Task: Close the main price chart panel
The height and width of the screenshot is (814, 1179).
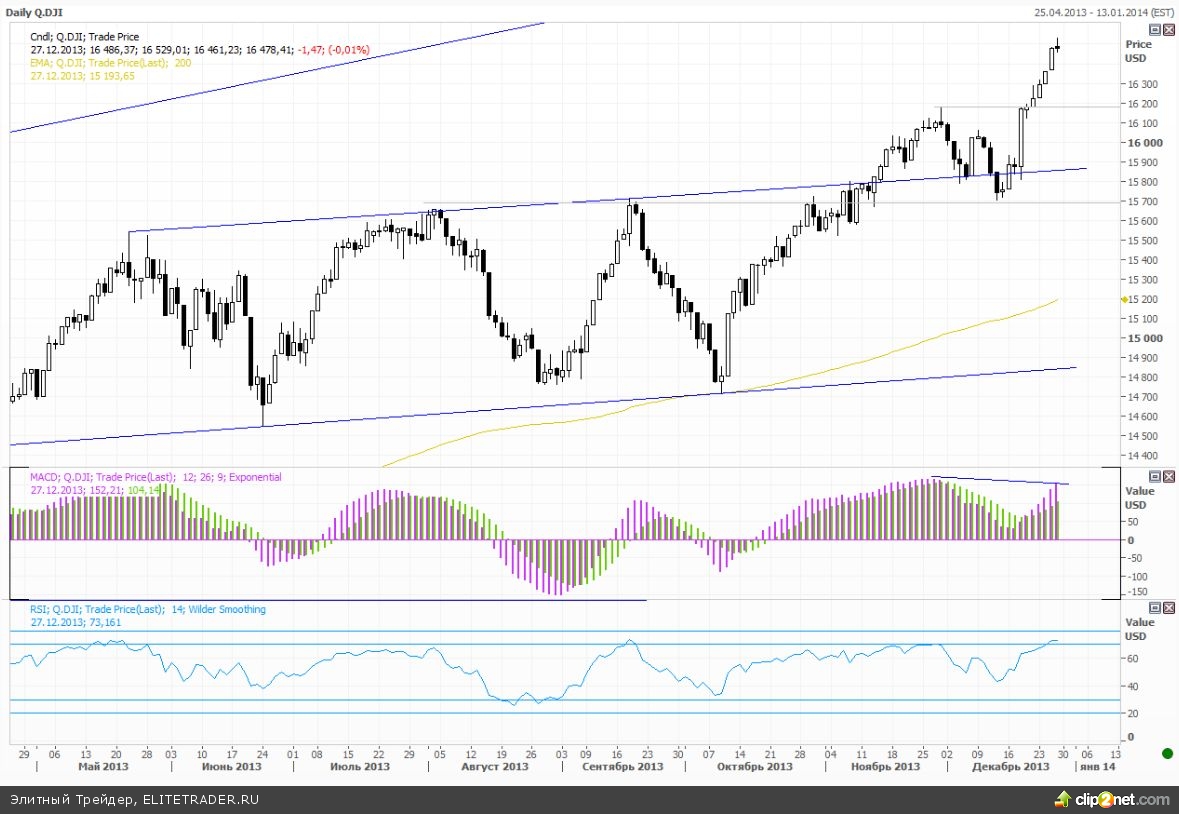Action: coord(1168,30)
